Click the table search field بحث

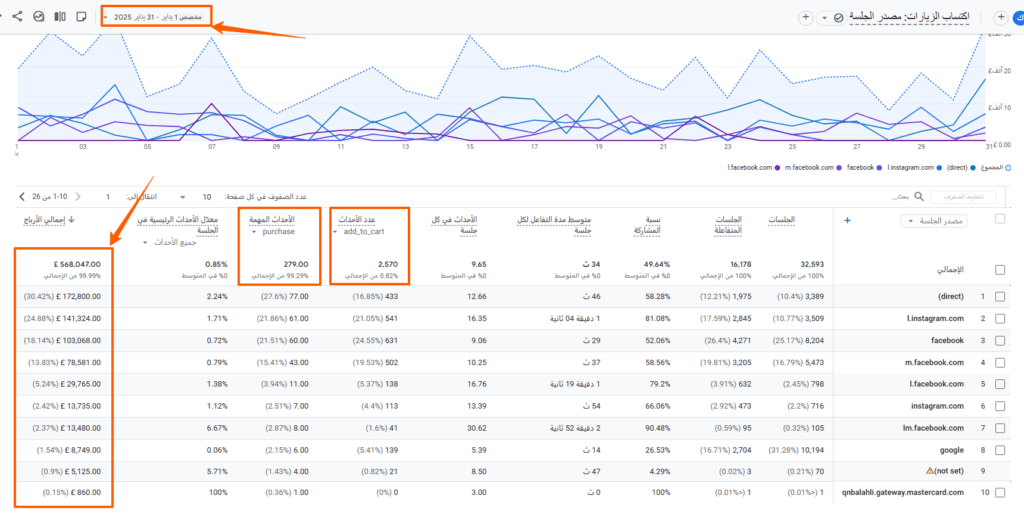[901, 197]
